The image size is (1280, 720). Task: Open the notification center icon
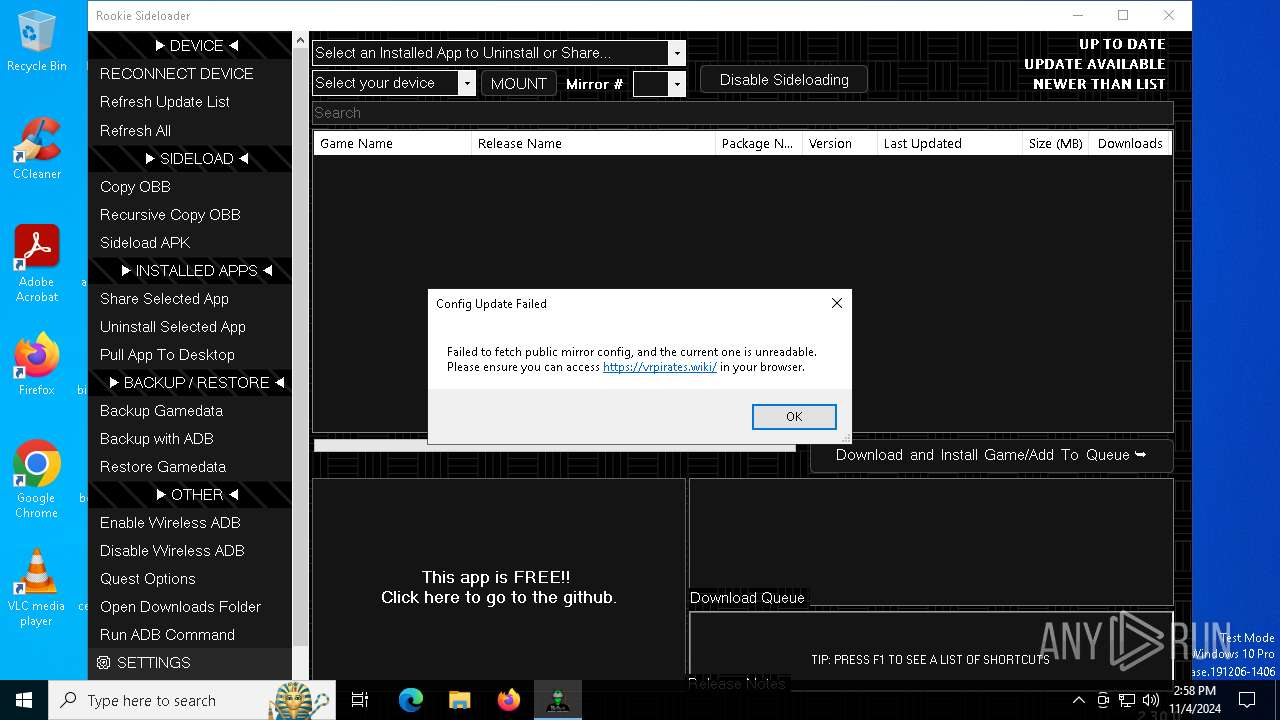(x=1247, y=700)
